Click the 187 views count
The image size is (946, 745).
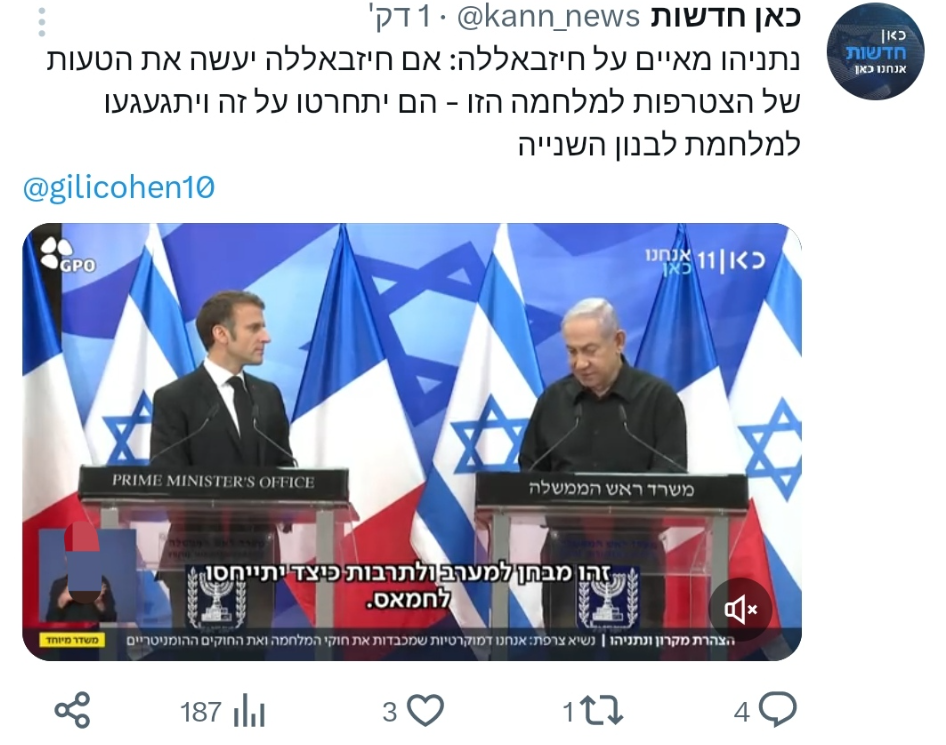(x=201, y=712)
